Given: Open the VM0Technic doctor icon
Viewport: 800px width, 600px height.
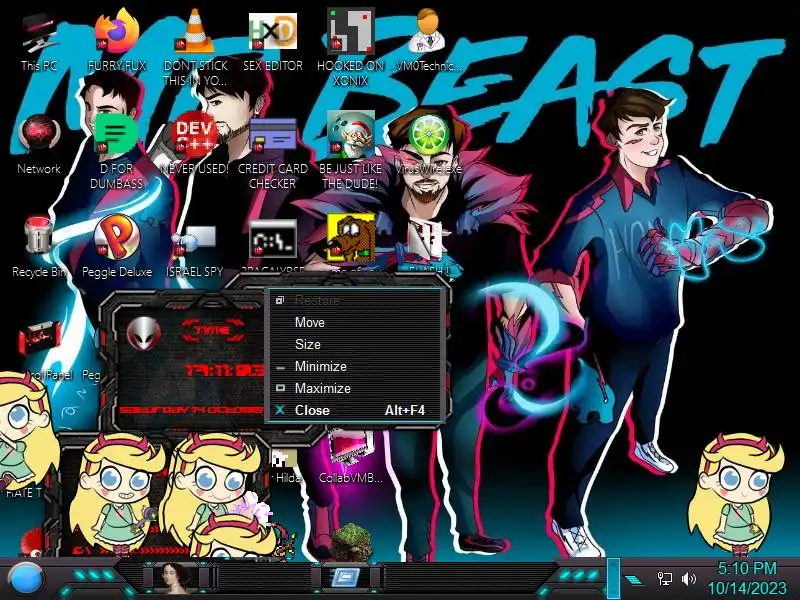Looking at the screenshot, I should coord(428,41).
